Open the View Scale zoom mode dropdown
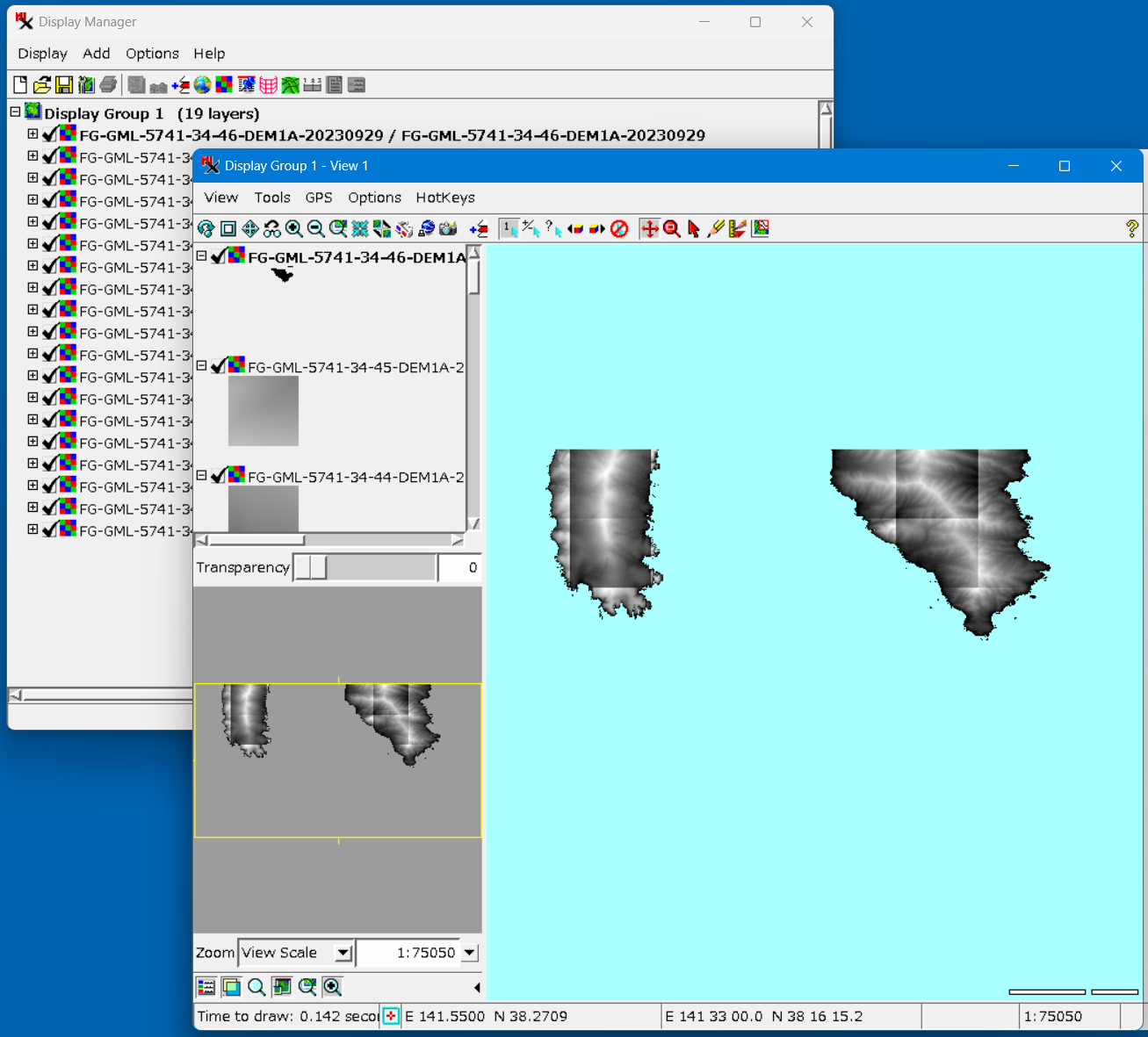 point(343,953)
